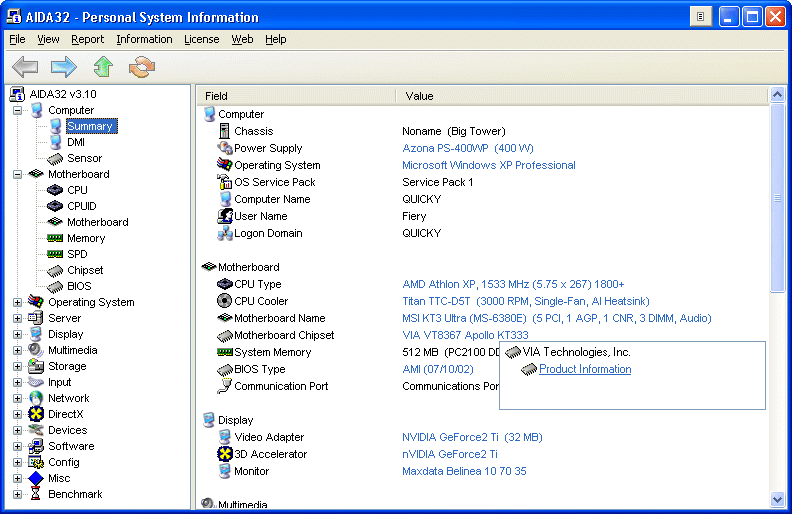The image size is (792, 514).
Task: Click the Field column header
Action: click(x=297, y=96)
